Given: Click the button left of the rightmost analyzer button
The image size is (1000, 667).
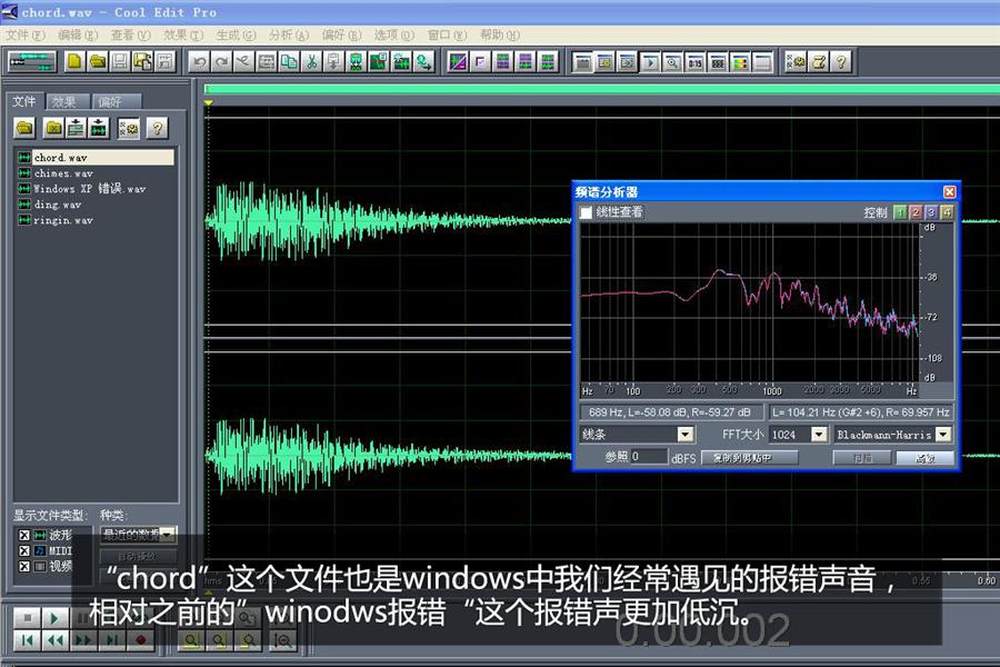Looking at the screenshot, I should [862, 458].
